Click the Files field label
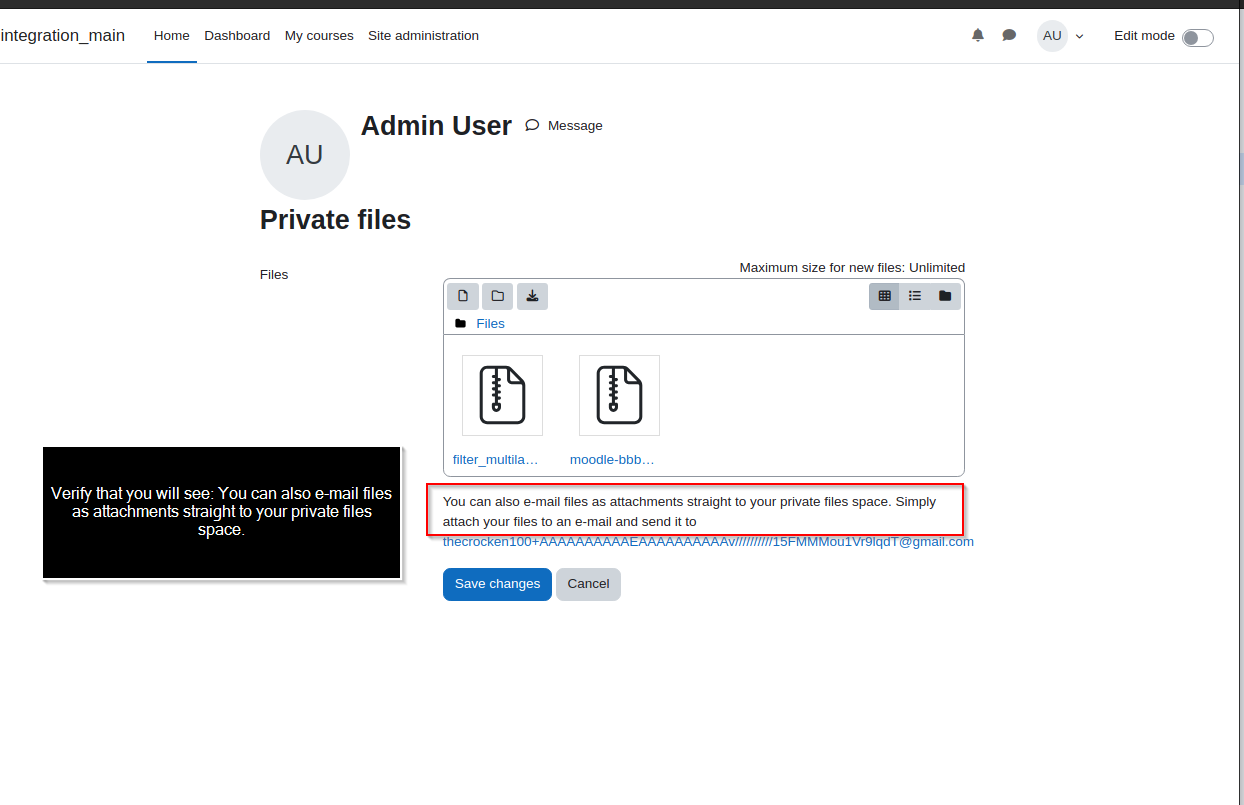The width and height of the screenshot is (1244, 805). click(274, 275)
